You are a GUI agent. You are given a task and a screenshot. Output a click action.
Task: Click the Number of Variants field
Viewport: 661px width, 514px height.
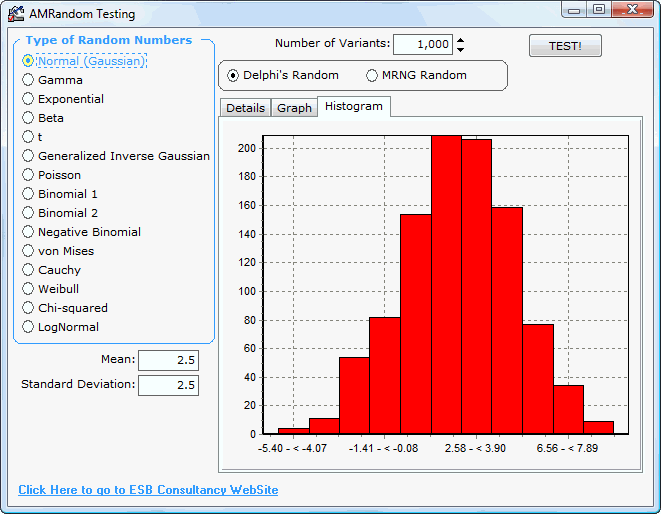tap(422, 45)
